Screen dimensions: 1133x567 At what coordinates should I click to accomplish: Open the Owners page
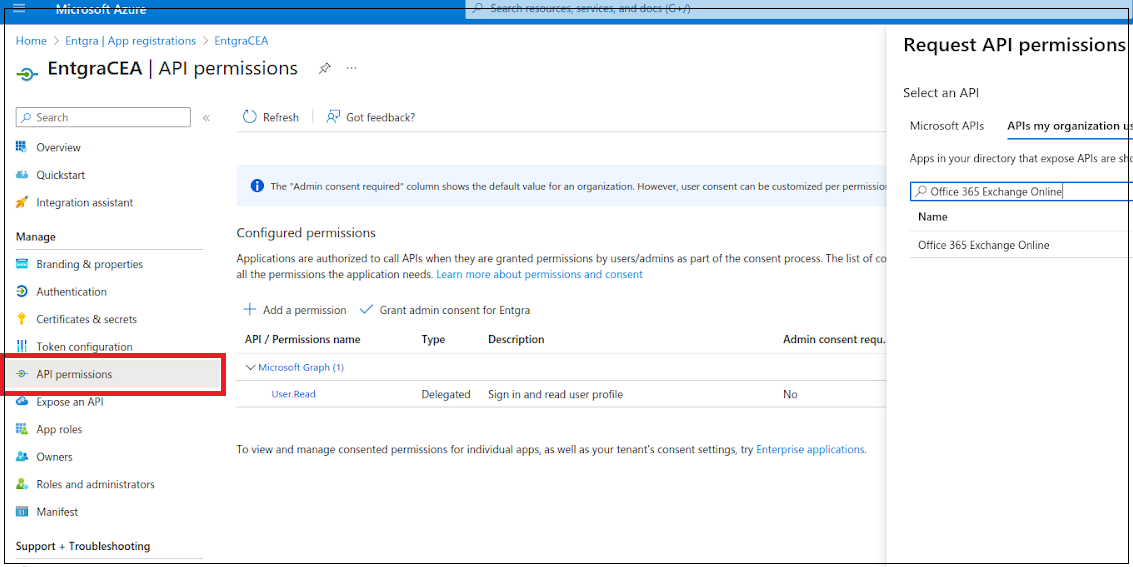54,456
